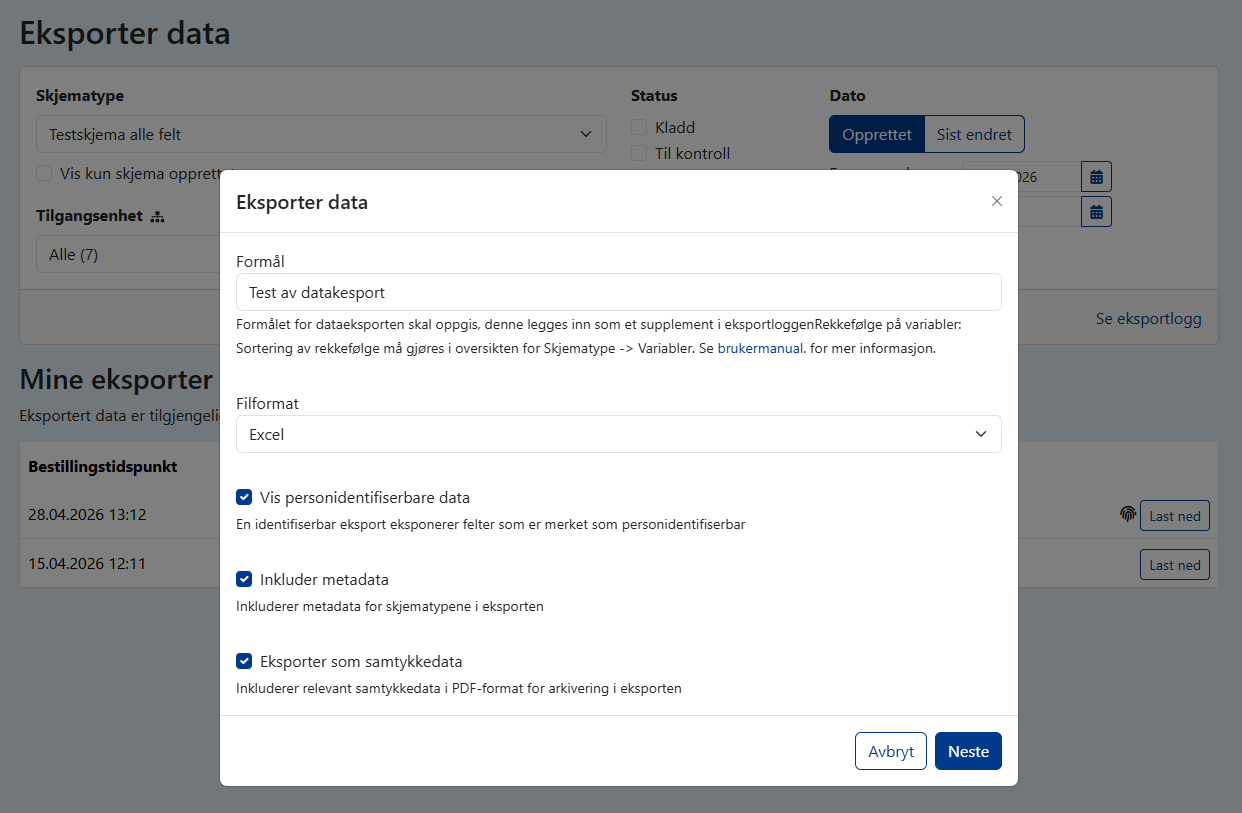Image resolution: width=1242 pixels, height=813 pixels.
Task: Click the Bestillingstidspunkt column header
Action: (x=103, y=467)
